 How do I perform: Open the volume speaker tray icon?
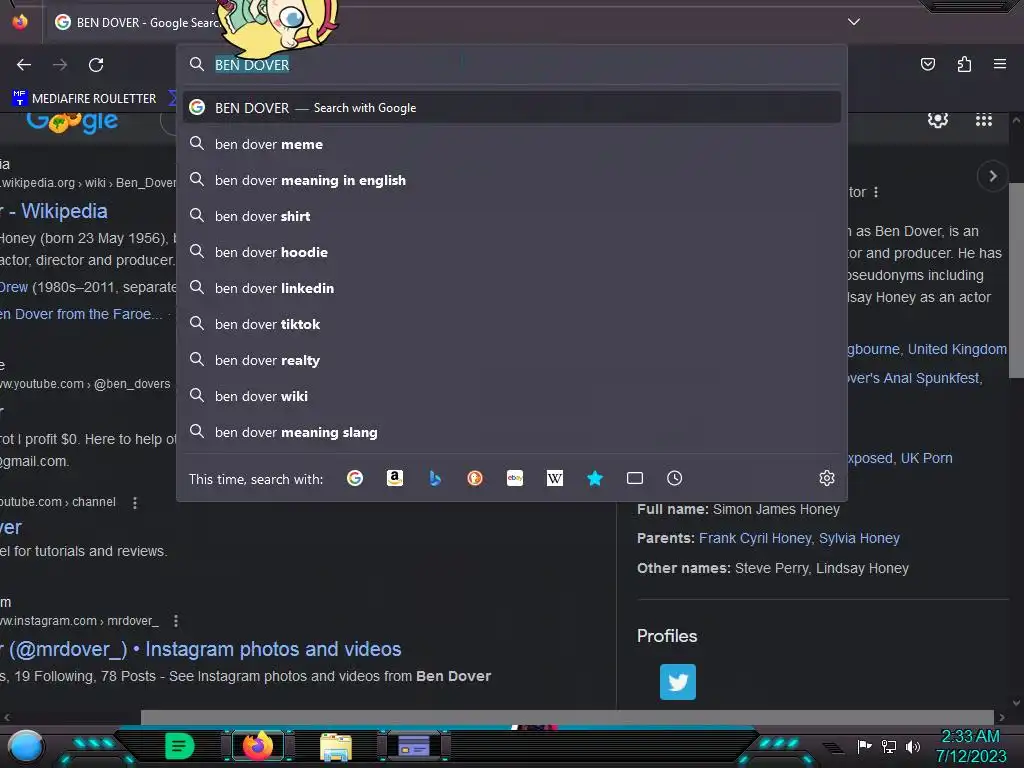[x=913, y=746]
